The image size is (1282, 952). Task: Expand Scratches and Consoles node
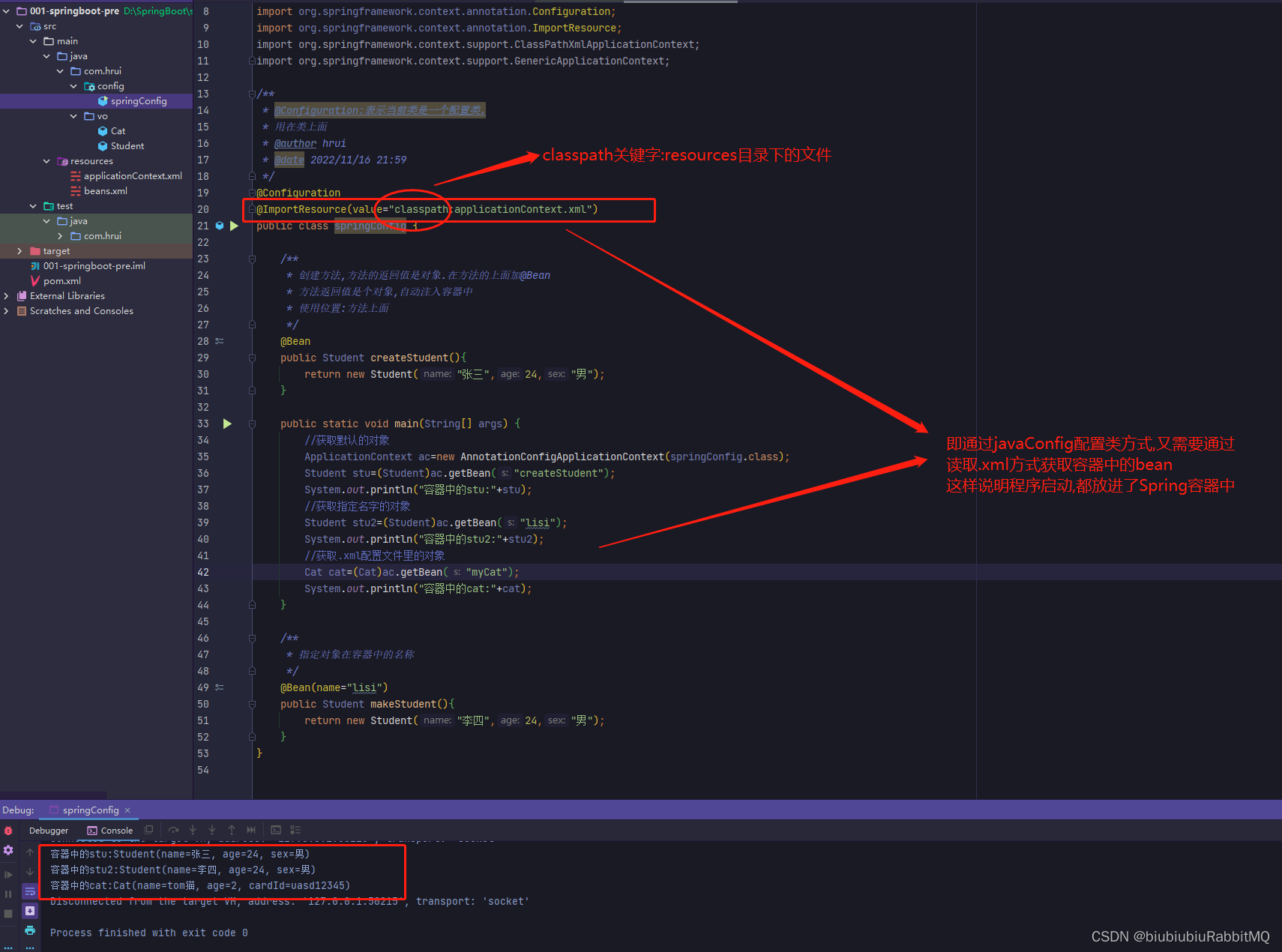coord(6,311)
